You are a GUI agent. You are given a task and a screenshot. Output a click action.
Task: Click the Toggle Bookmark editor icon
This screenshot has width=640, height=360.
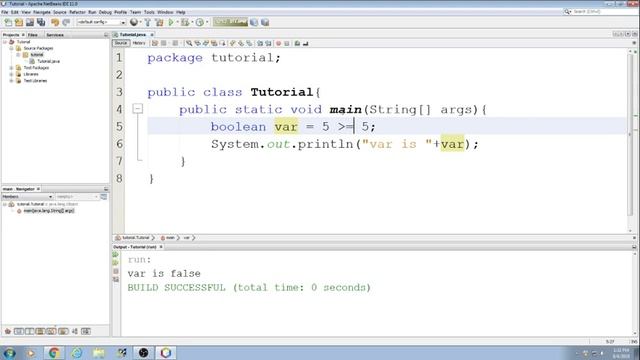point(249,43)
